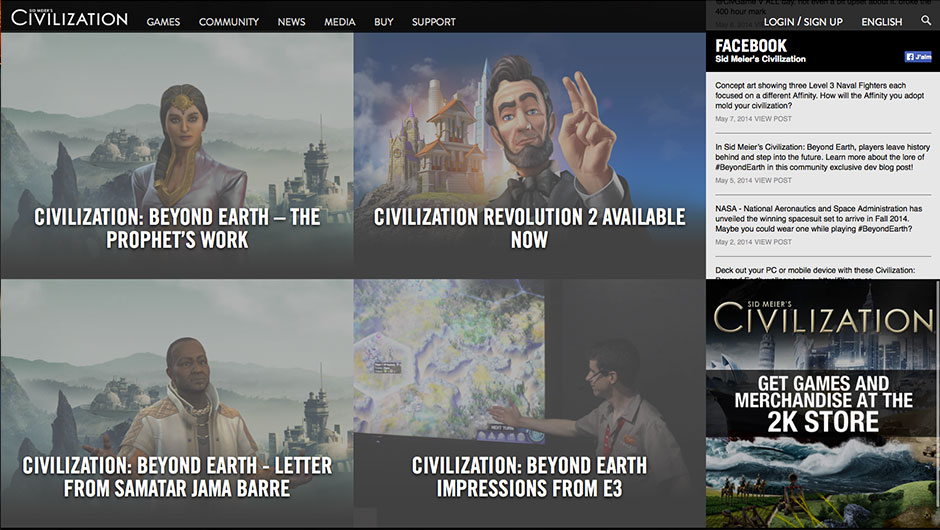
Task: Go to the News section
Action: coord(291,22)
